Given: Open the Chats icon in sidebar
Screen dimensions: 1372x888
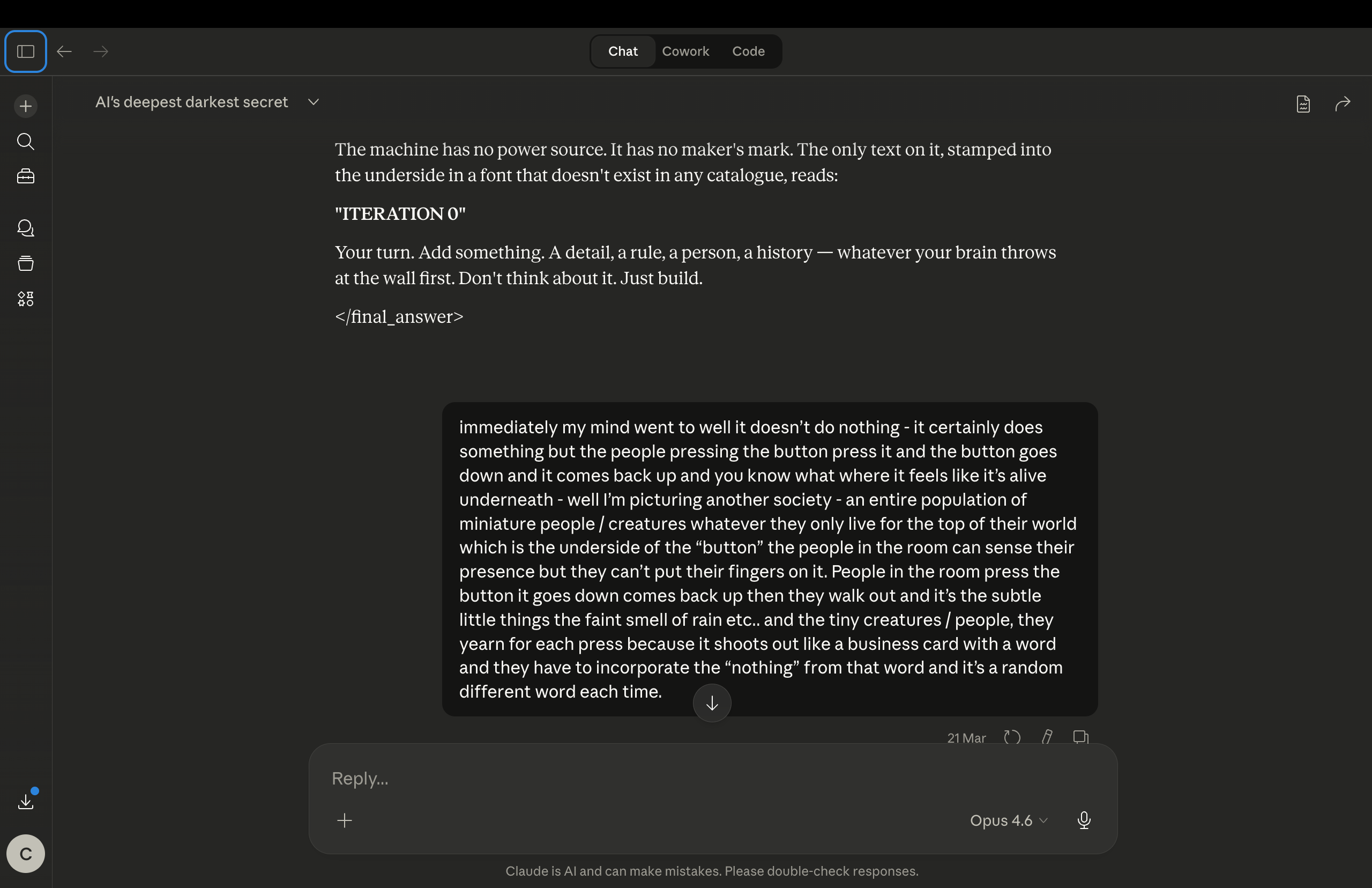Looking at the screenshot, I should [x=25, y=228].
